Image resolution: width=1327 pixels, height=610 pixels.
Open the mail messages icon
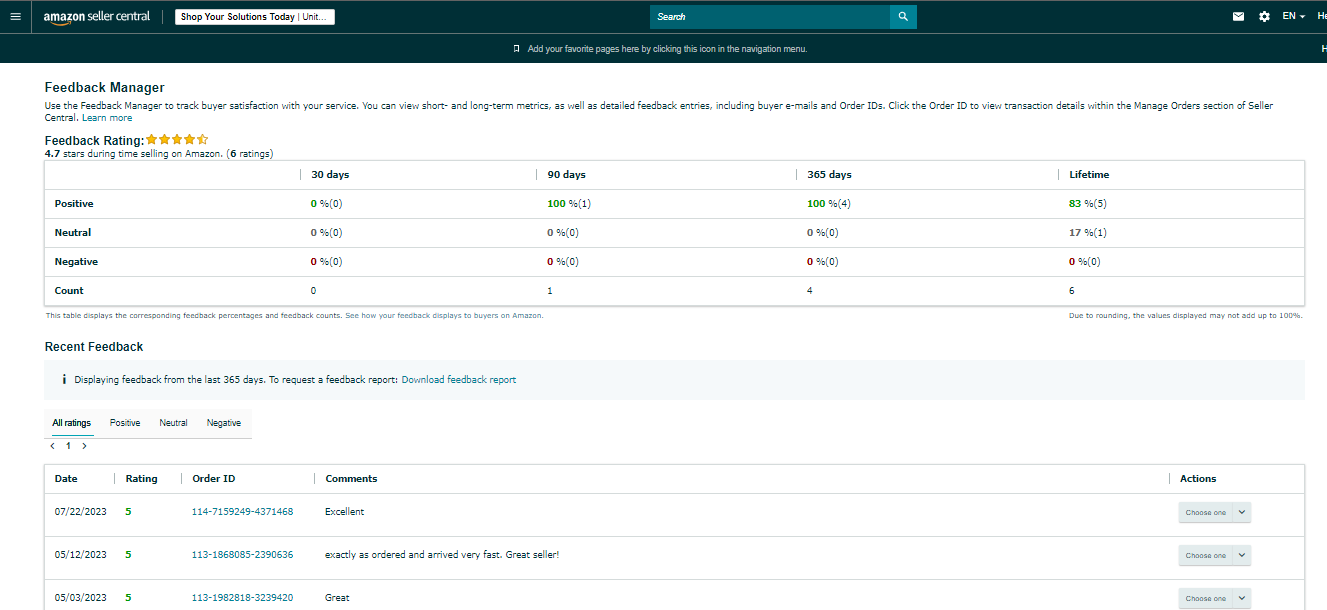pos(1239,16)
